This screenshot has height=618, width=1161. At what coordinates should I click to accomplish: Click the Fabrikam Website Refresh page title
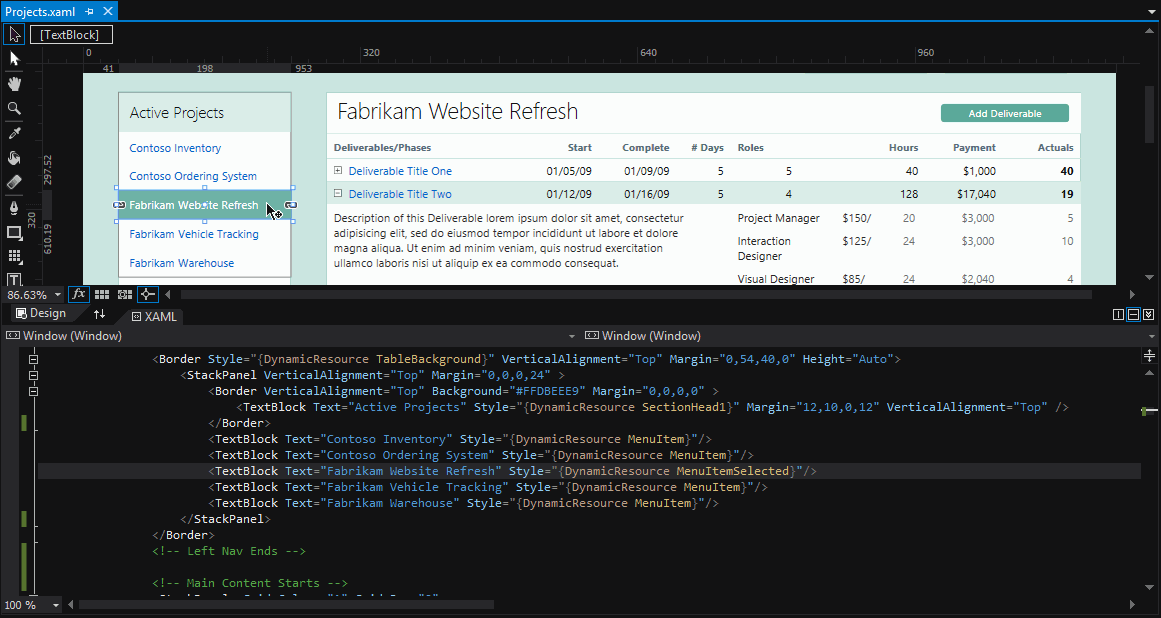(x=458, y=111)
